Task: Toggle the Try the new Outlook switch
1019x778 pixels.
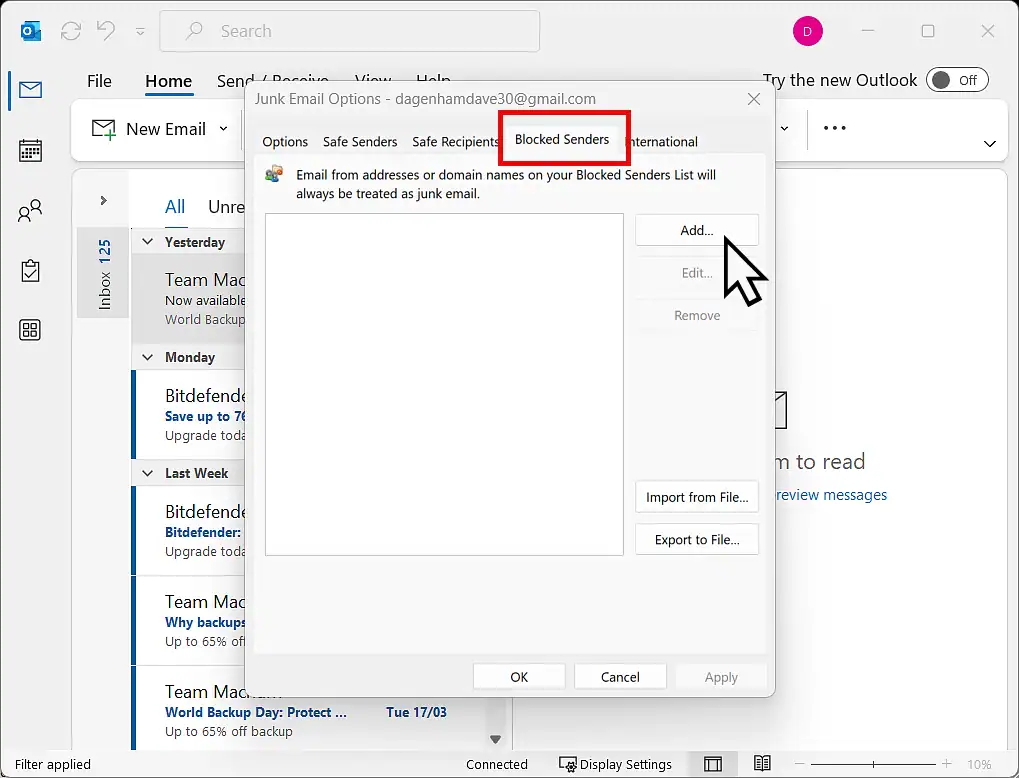Action: click(957, 79)
